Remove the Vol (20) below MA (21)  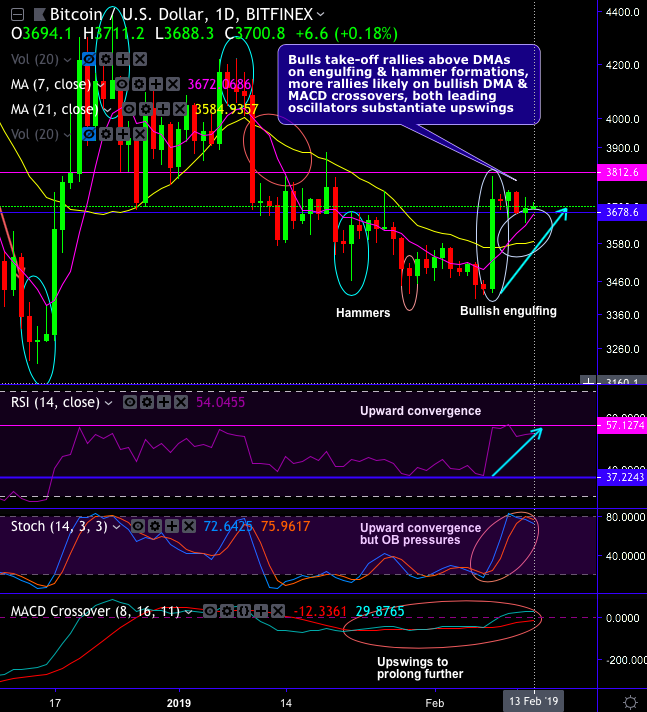pyautogui.click(x=140, y=134)
